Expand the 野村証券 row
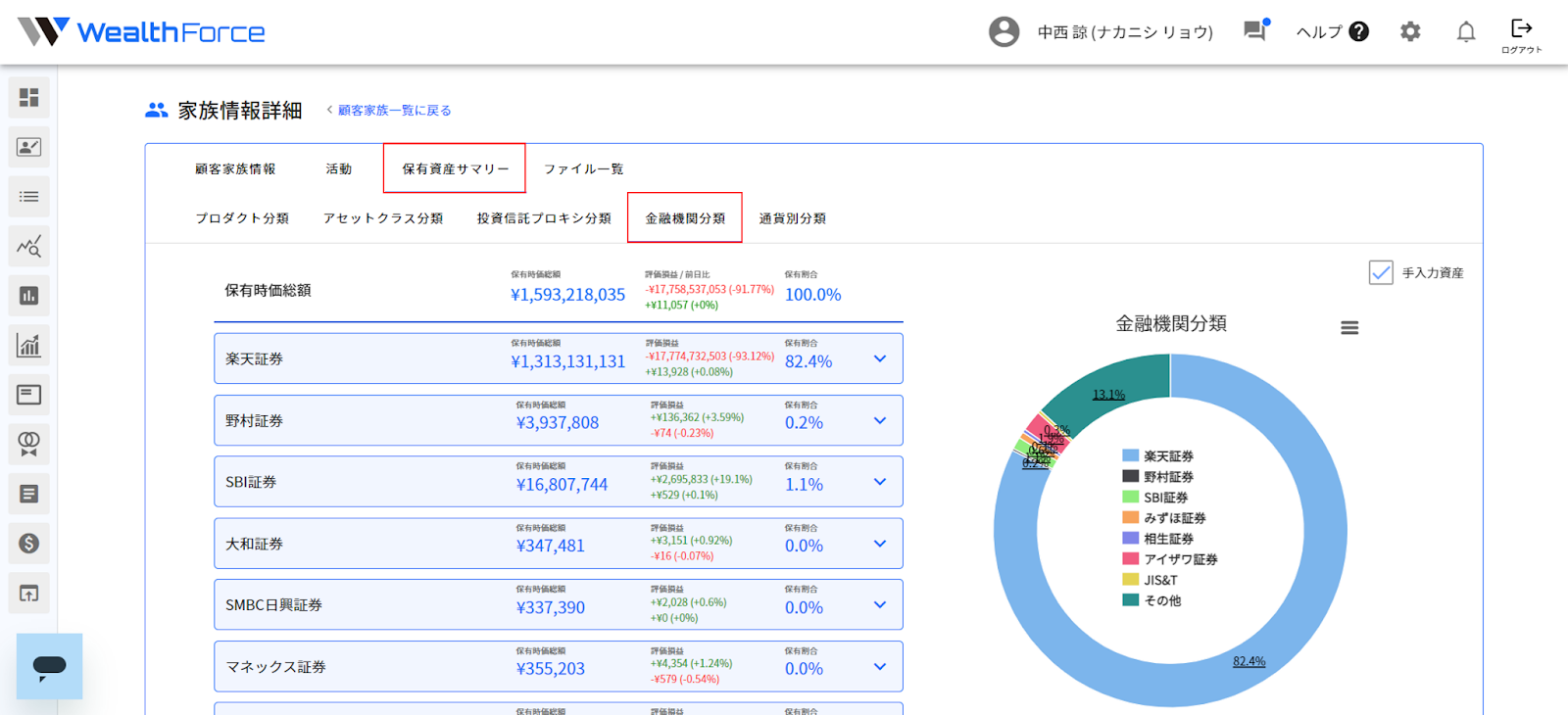The width and height of the screenshot is (1568, 715). [x=880, y=420]
